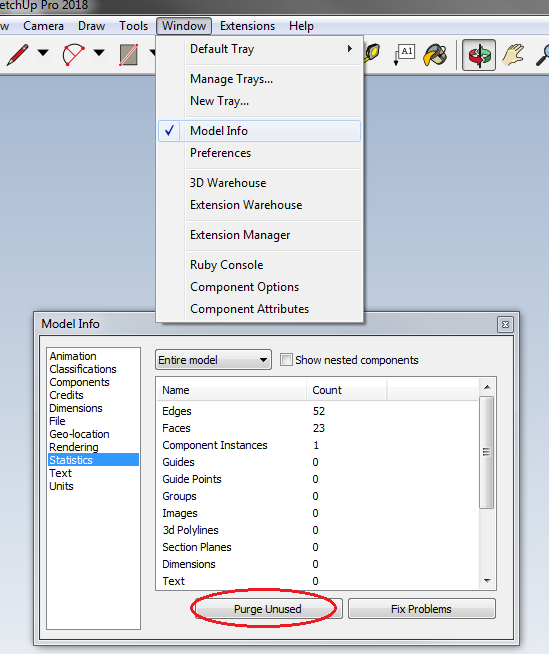Choose New Tray menu entry

(259, 101)
